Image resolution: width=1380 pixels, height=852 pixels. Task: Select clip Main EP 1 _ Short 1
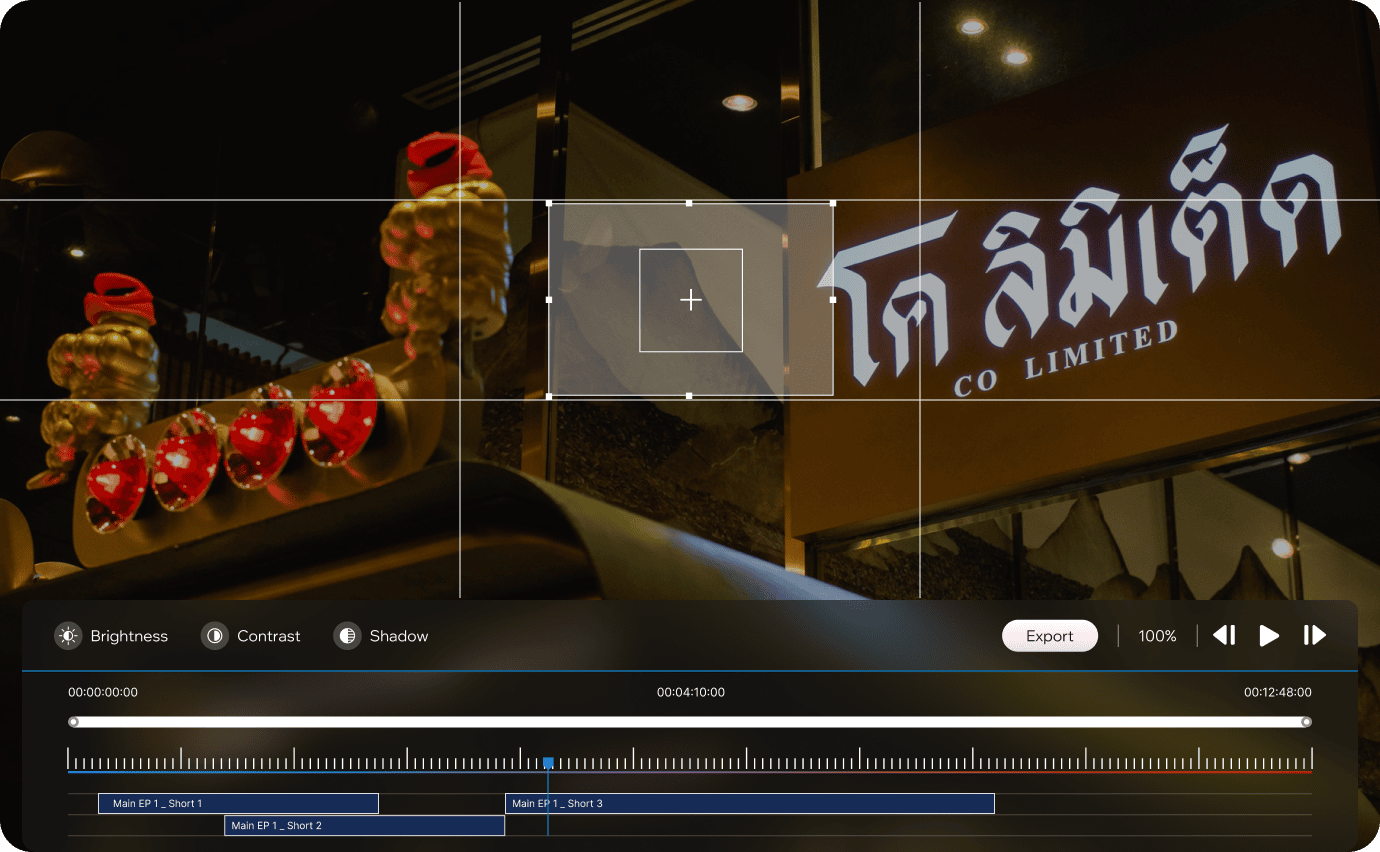[238, 804]
